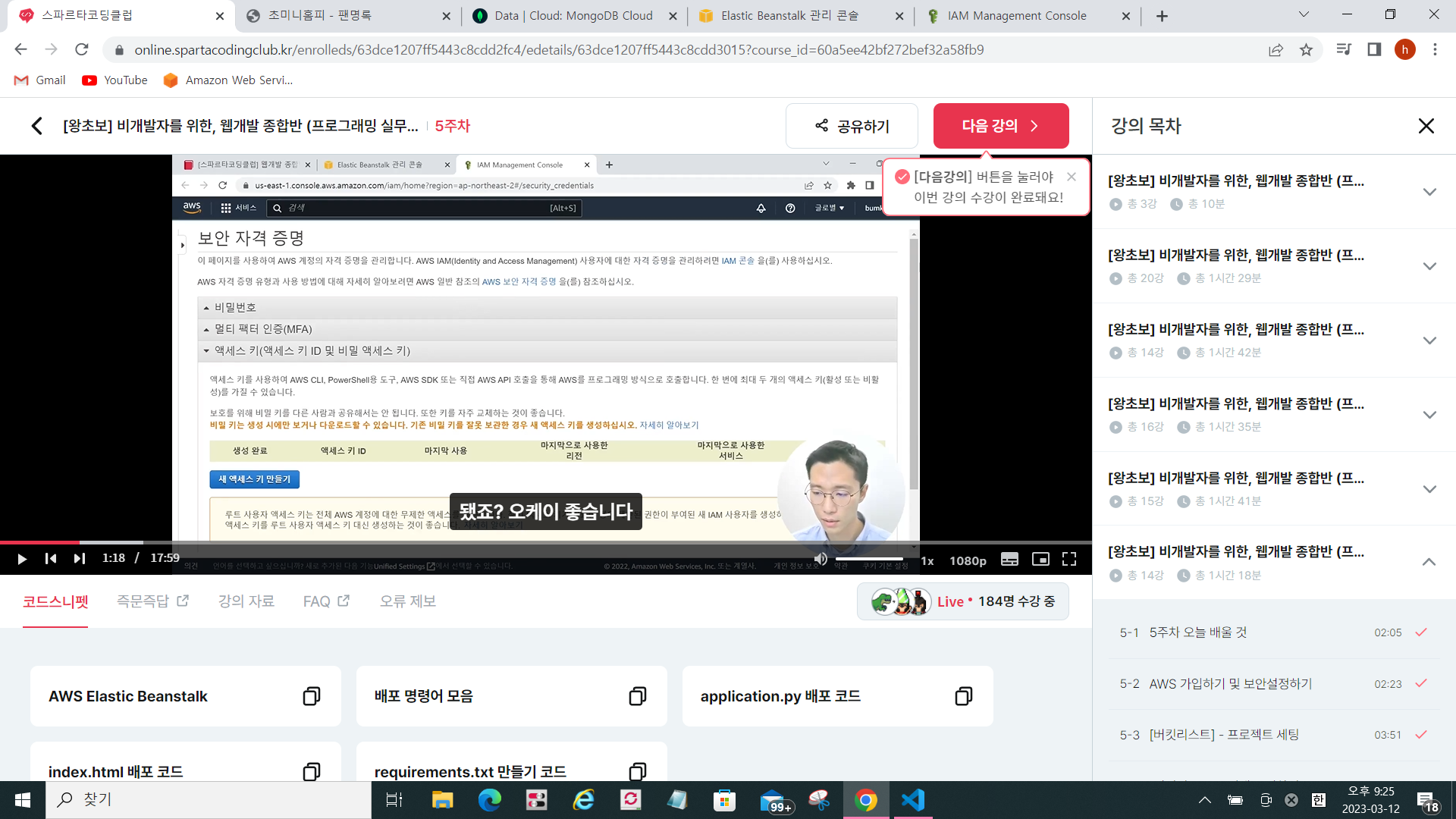Open browser side panel icon
This screenshot has width=1456, height=819.
[1374, 50]
